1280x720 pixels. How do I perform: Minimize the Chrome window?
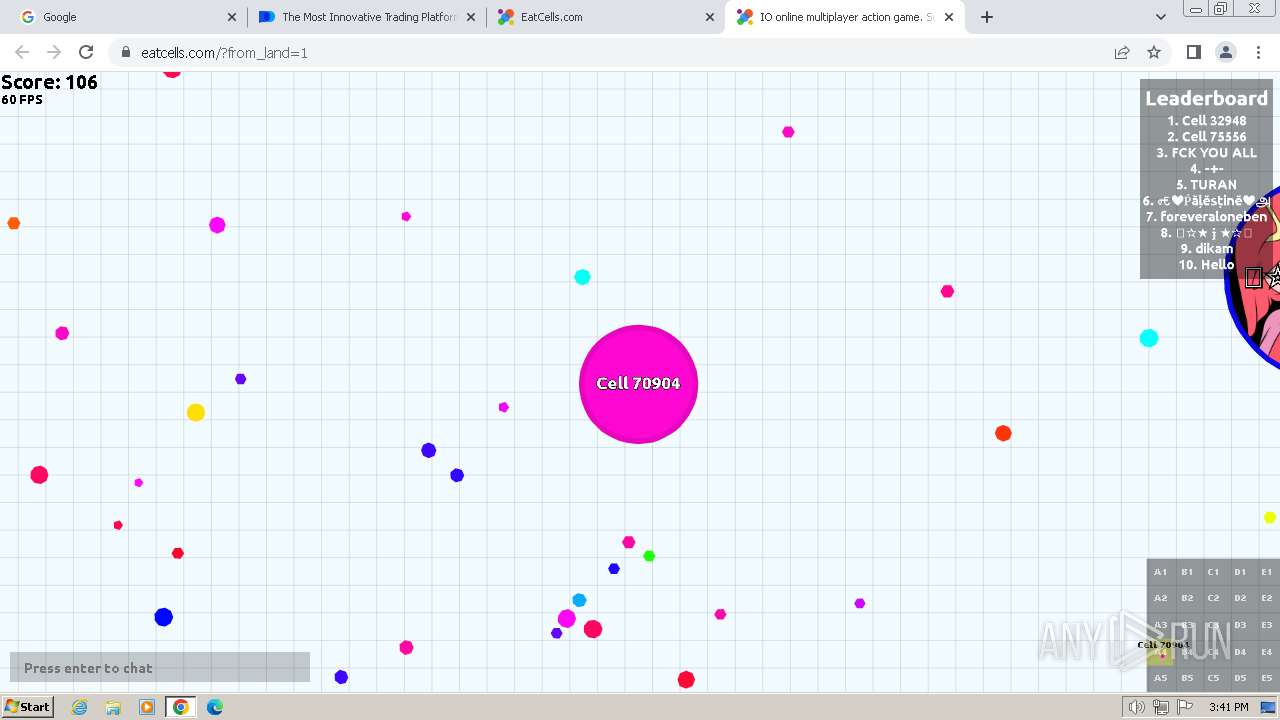[1195, 9]
